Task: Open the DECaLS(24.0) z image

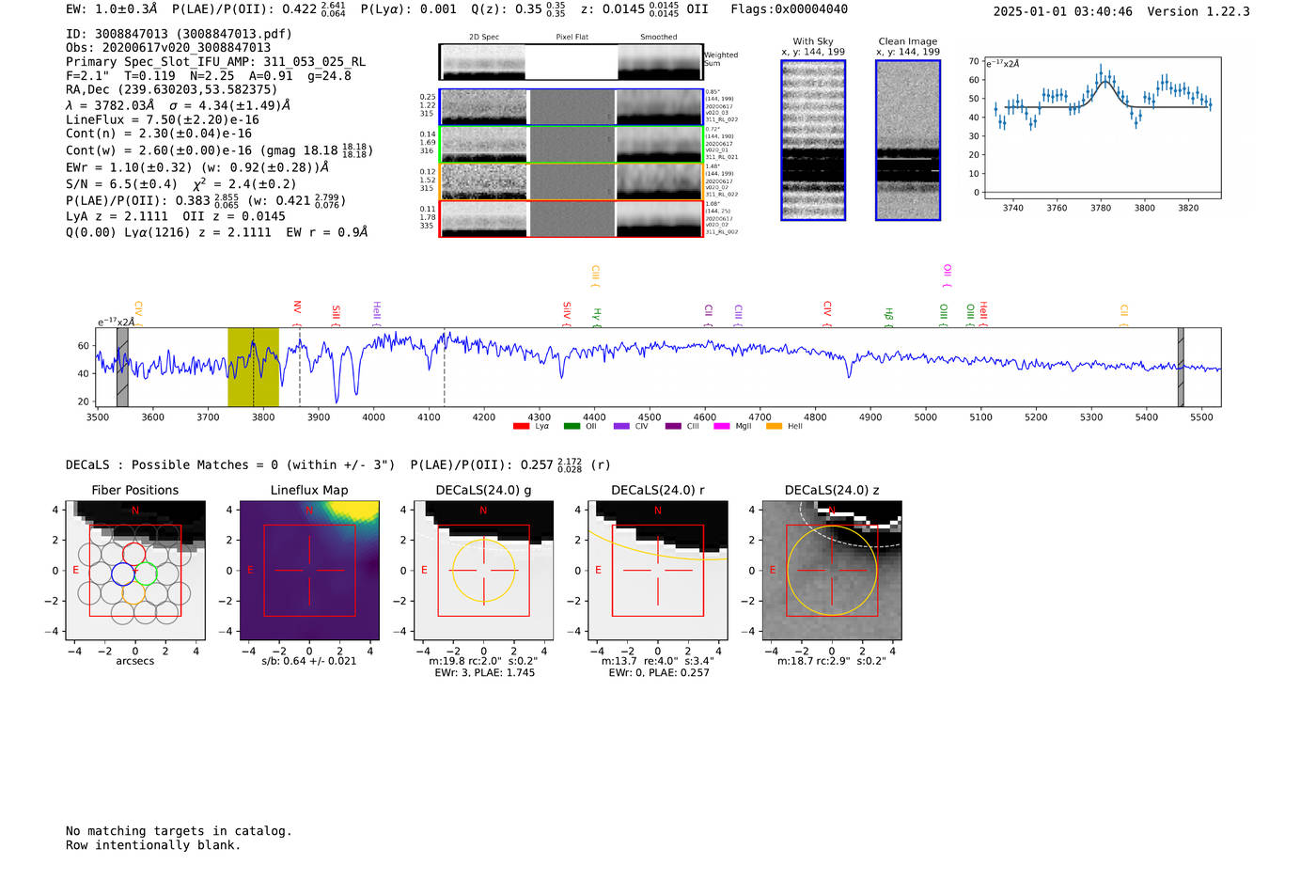Action: coord(832,570)
